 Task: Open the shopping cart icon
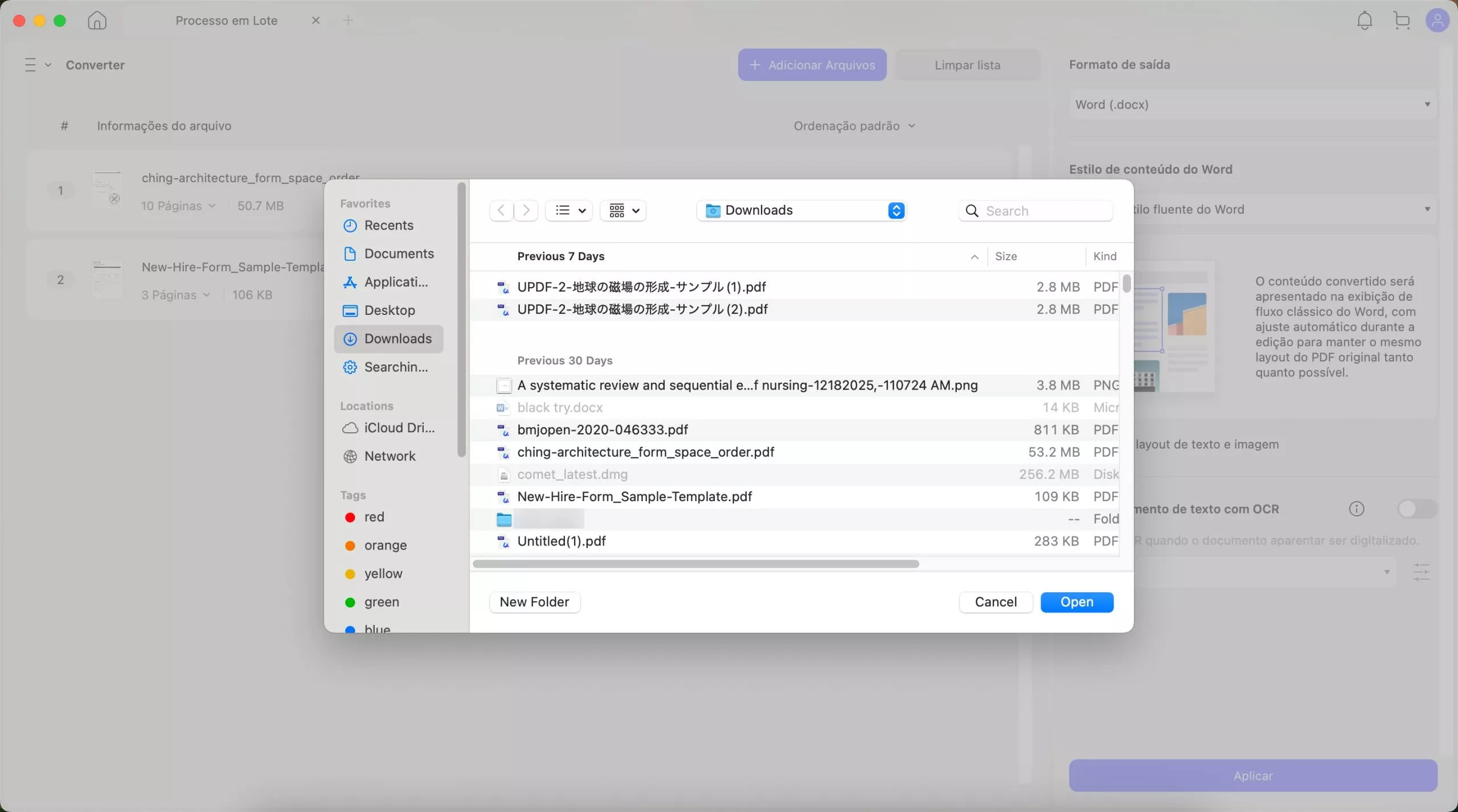[1402, 21]
